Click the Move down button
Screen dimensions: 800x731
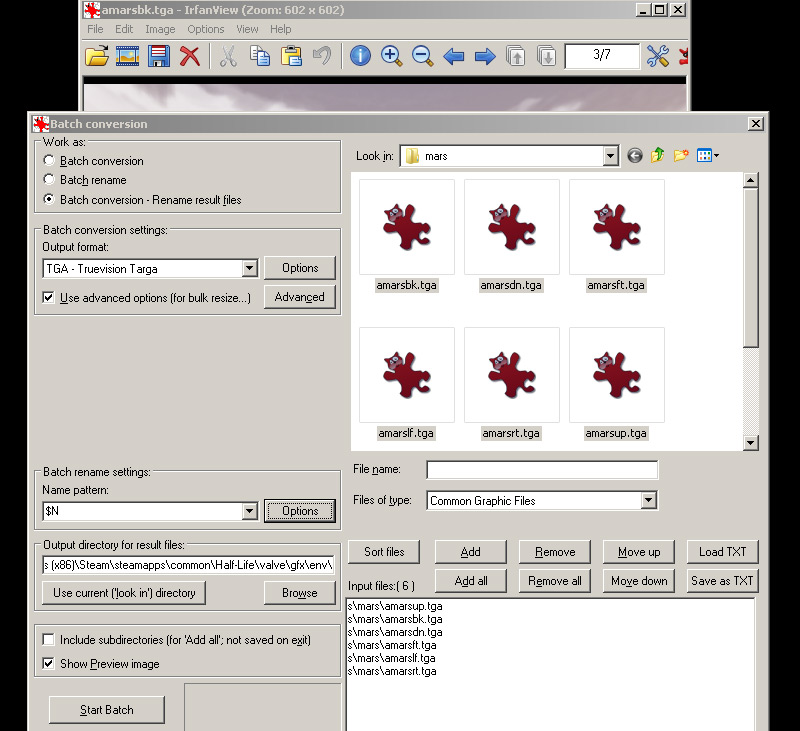[x=639, y=581]
